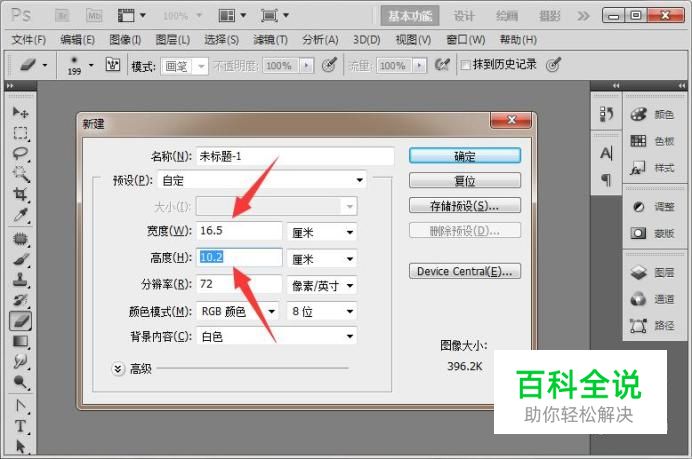
Task: Click the Device Central(E)... button
Action: (465, 271)
